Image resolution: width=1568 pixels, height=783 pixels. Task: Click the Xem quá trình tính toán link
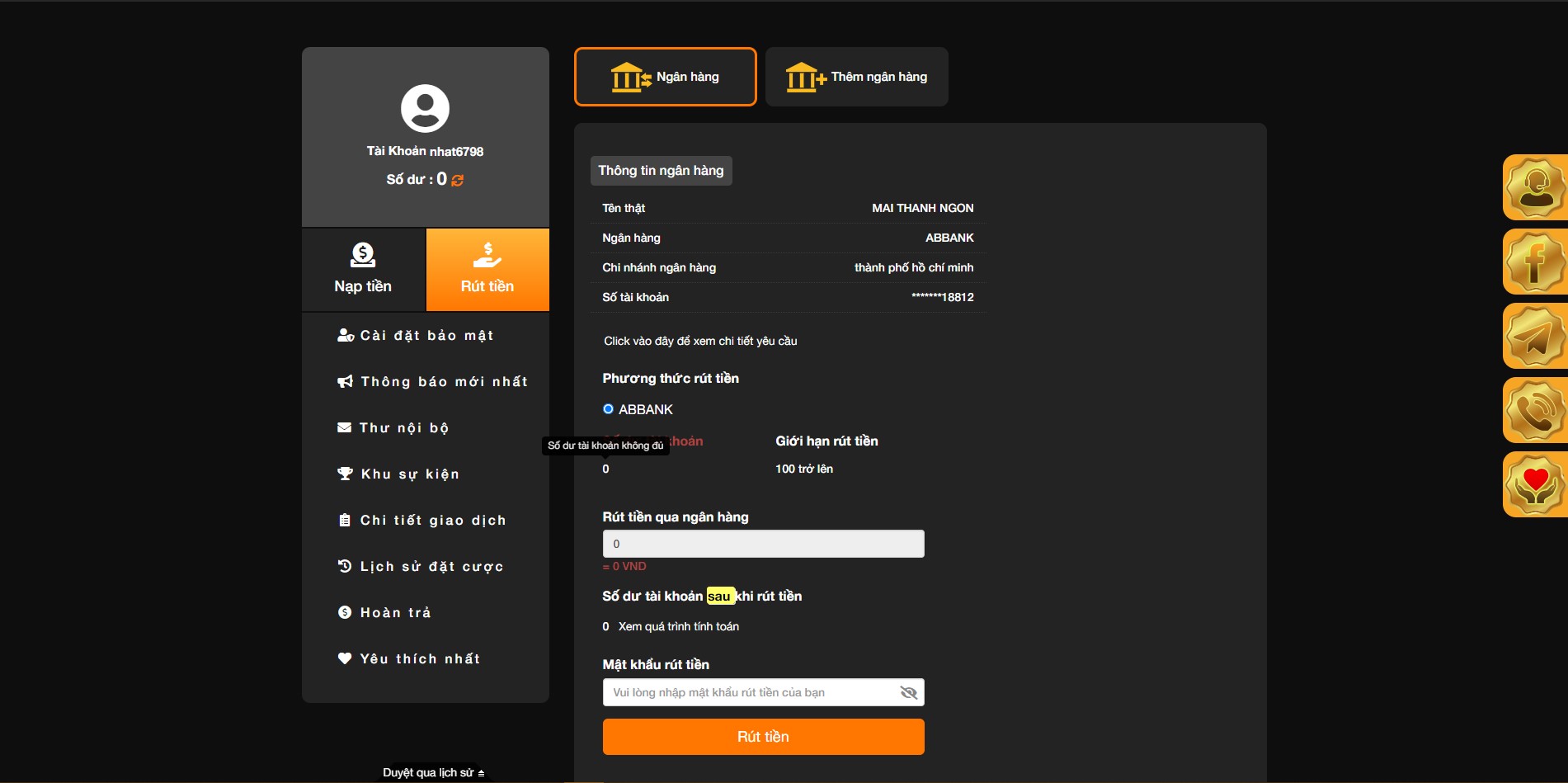678,627
